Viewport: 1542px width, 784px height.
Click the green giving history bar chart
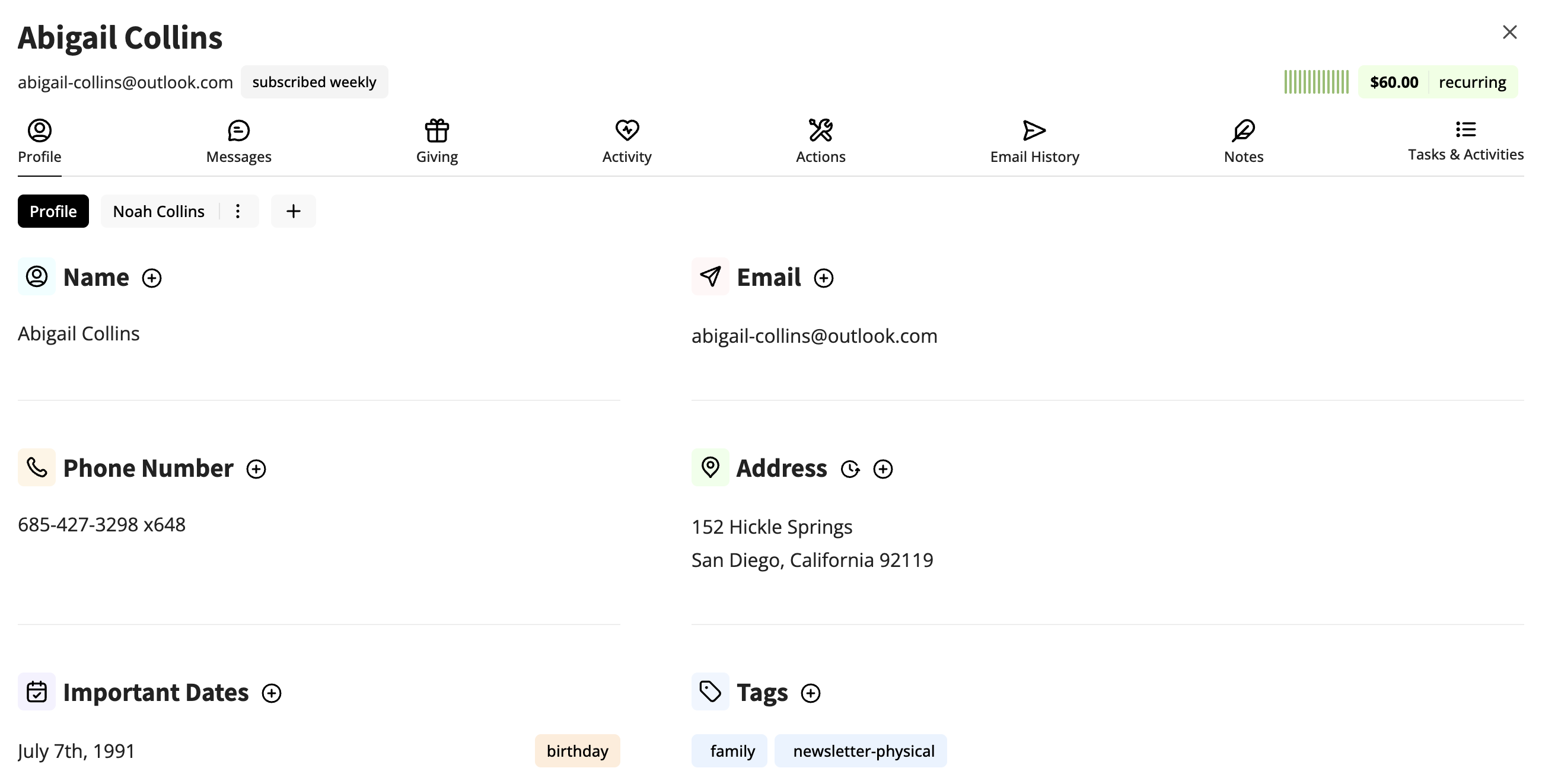coord(1315,82)
